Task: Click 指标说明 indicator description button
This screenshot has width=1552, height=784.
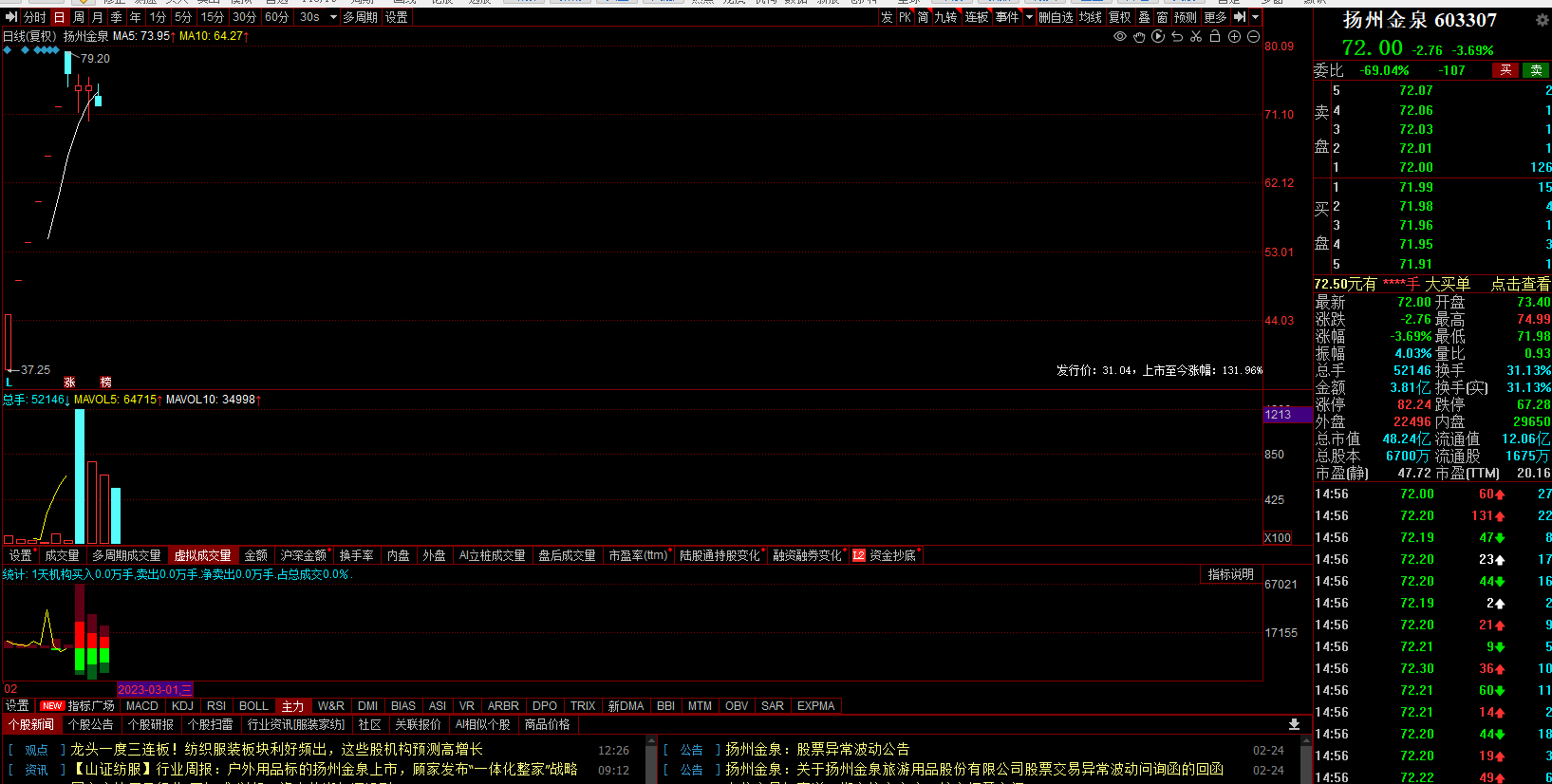Action: click(x=1231, y=574)
